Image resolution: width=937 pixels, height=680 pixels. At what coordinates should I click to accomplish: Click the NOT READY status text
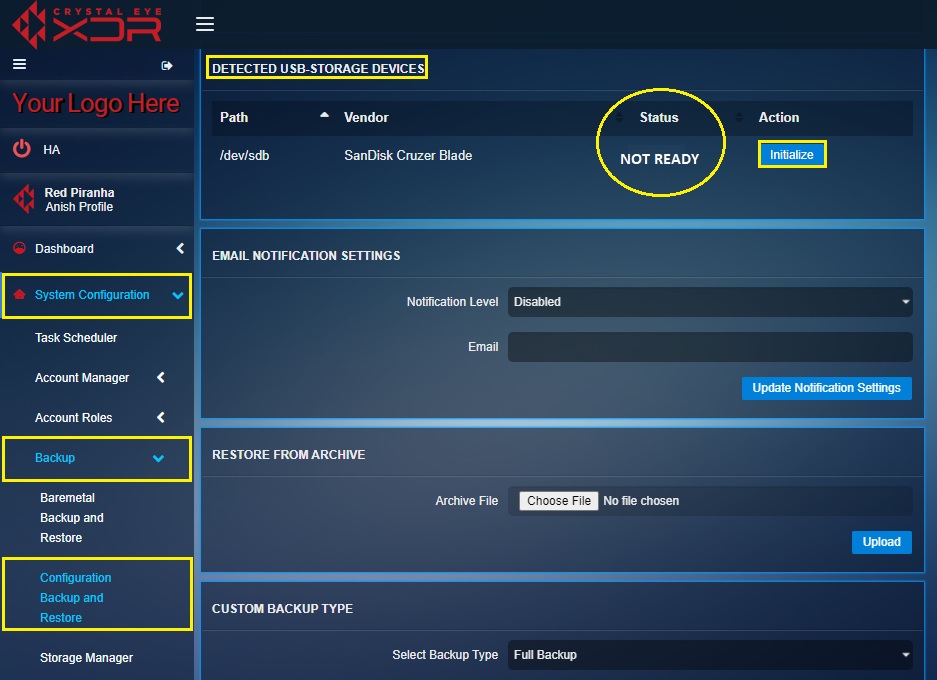(660, 159)
